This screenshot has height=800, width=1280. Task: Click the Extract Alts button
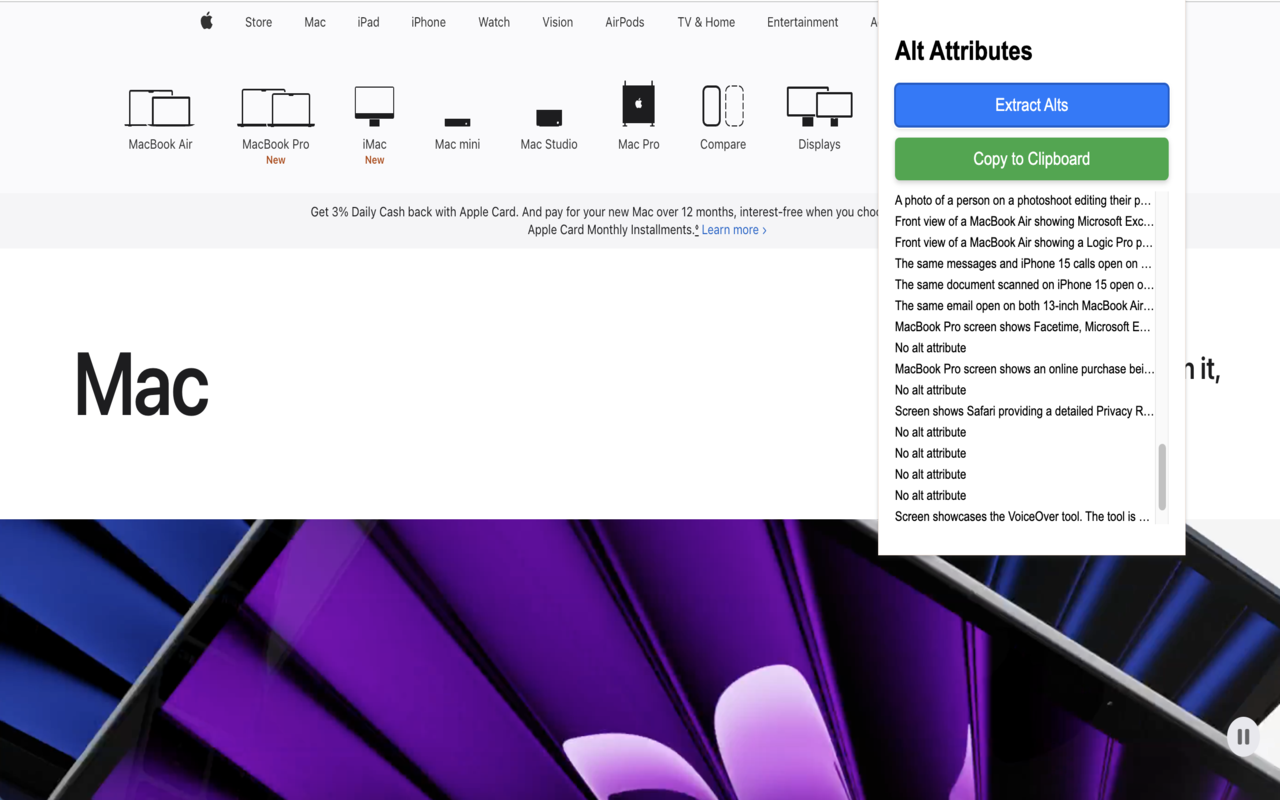(x=1031, y=105)
